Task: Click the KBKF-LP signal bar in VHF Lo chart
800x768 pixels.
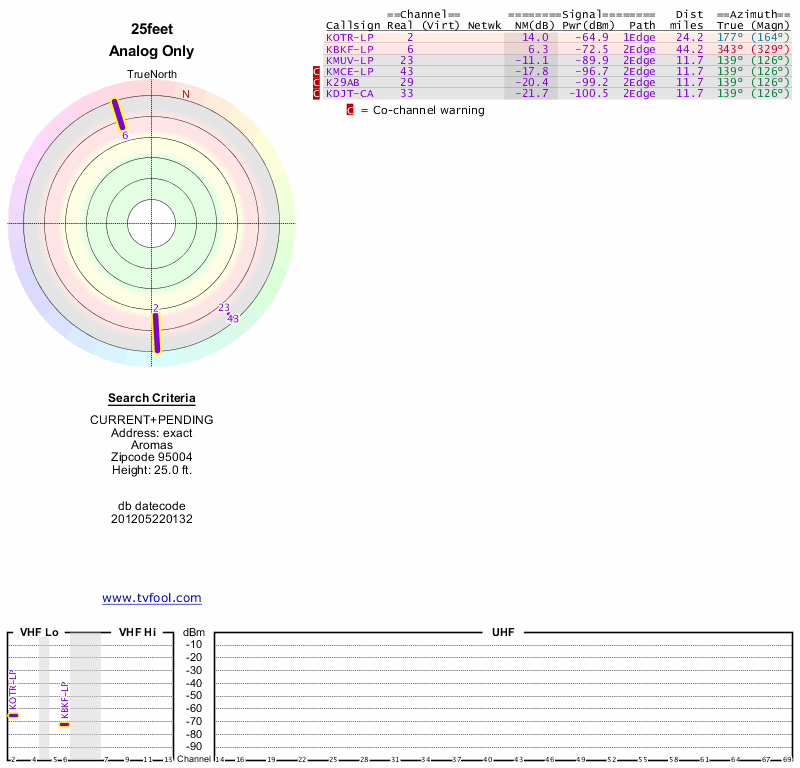Action: [64, 723]
